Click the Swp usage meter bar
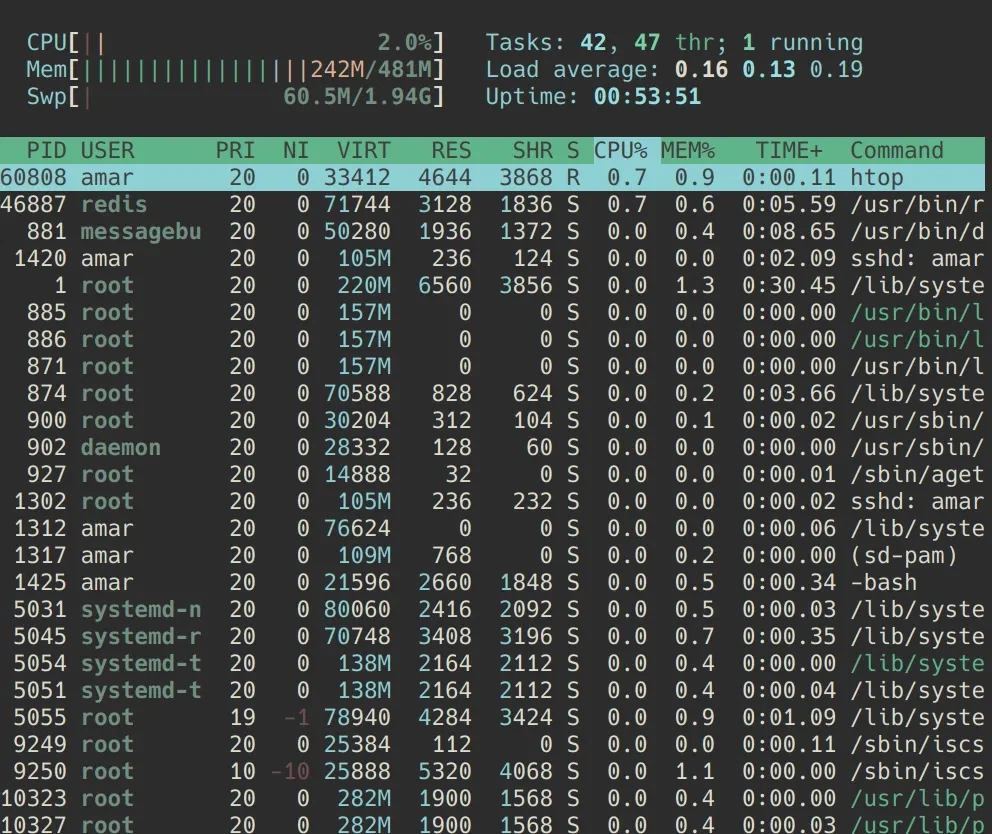This screenshot has width=992, height=834. click(235, 97)
